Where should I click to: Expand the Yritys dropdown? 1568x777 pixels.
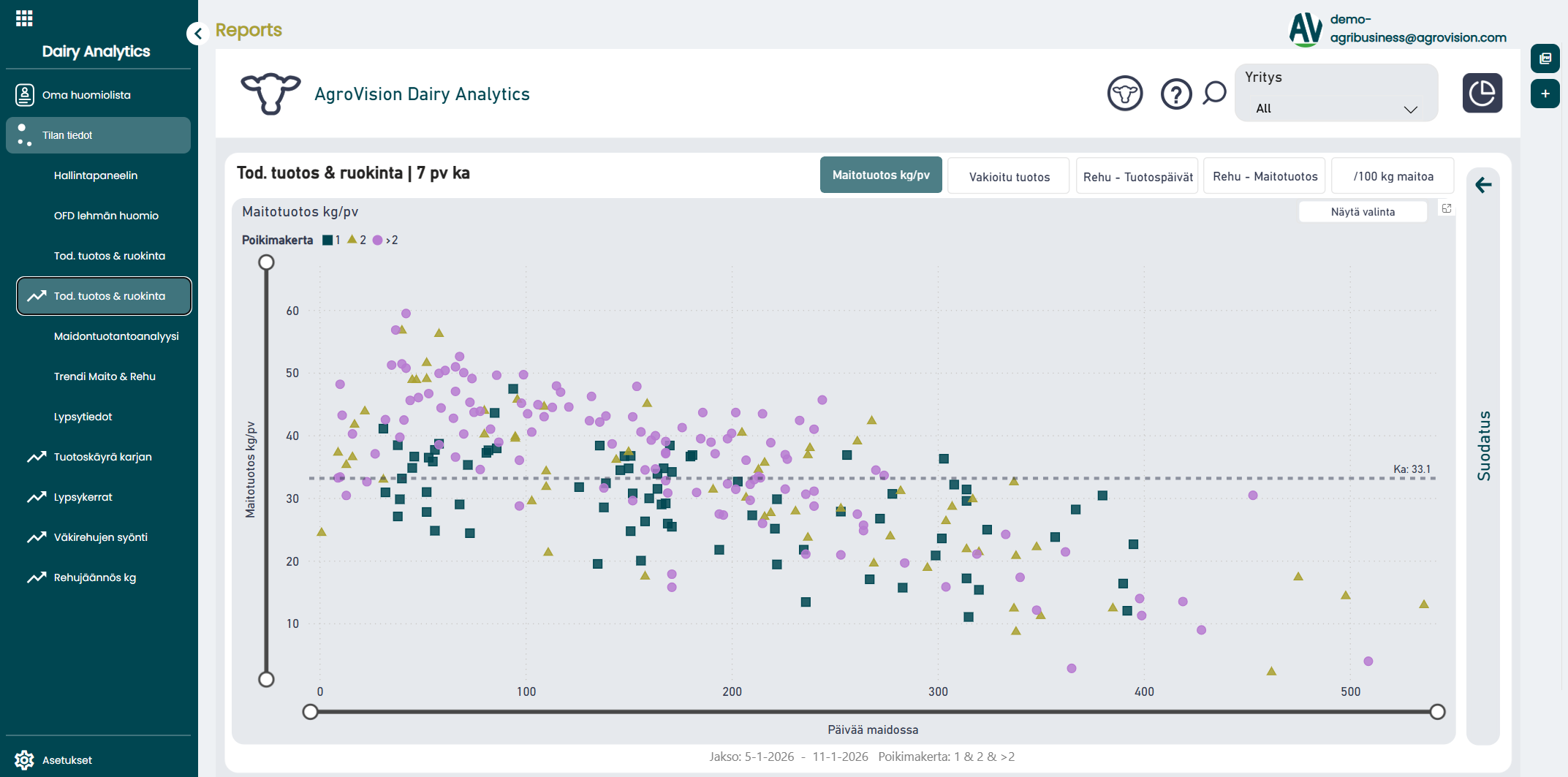coord(1336,109)
